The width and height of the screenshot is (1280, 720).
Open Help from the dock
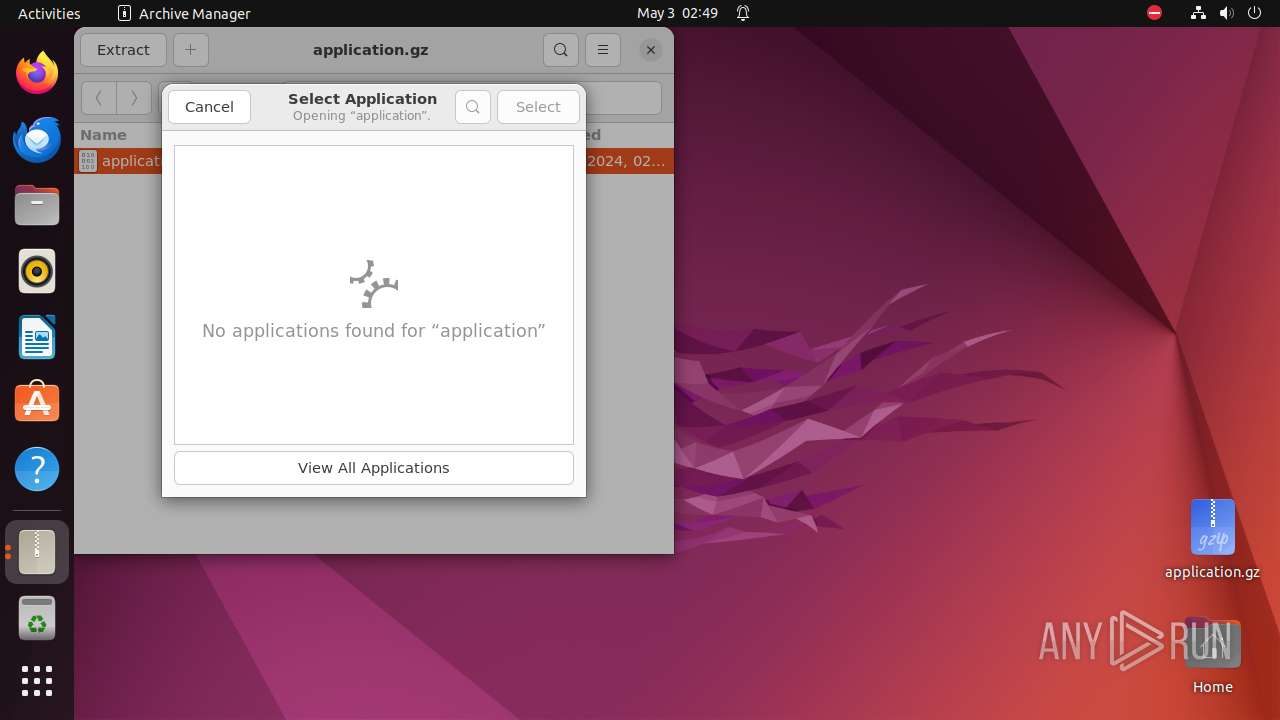coord(37,469)
